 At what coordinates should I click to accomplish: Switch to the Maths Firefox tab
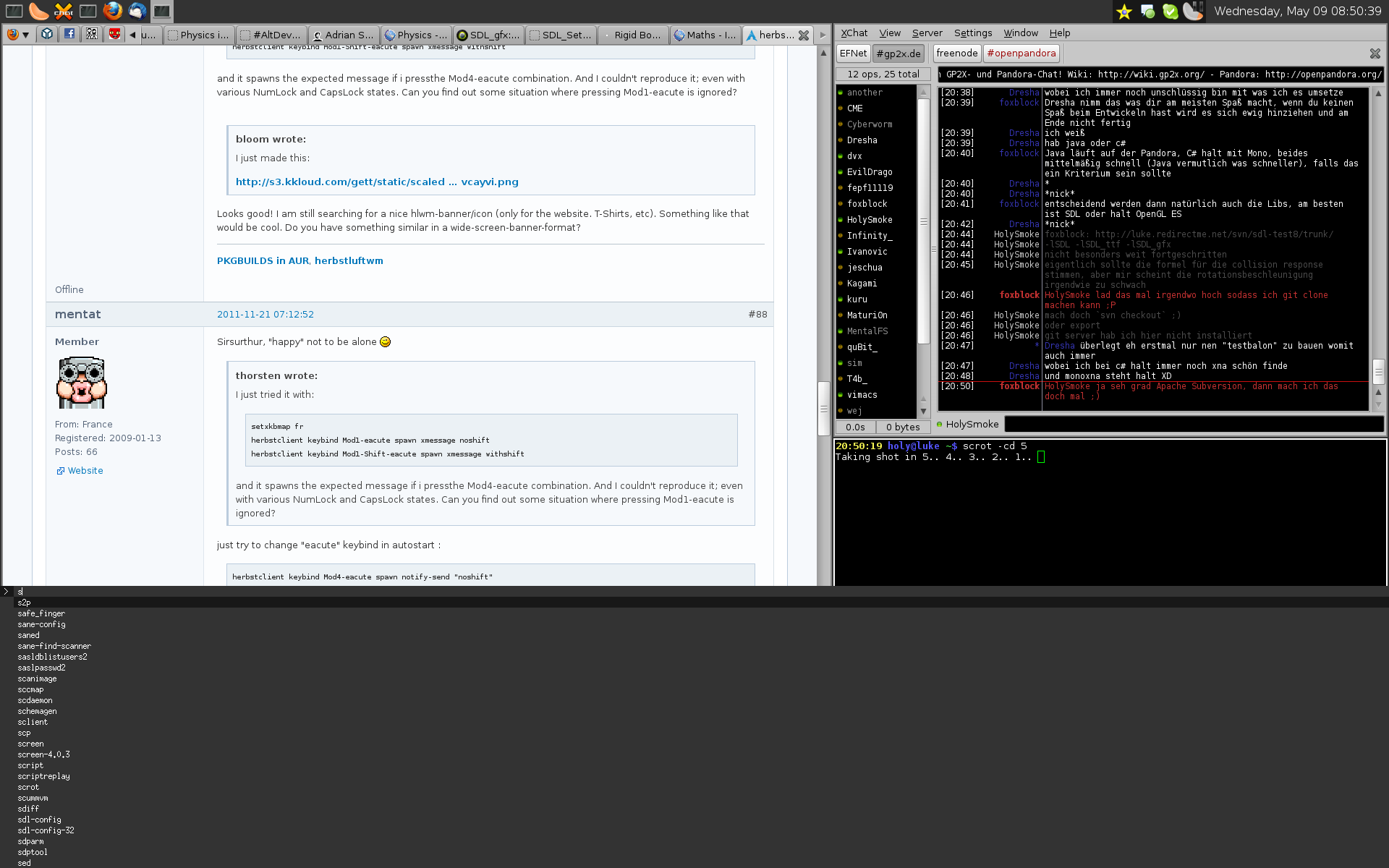click(705, 35)
